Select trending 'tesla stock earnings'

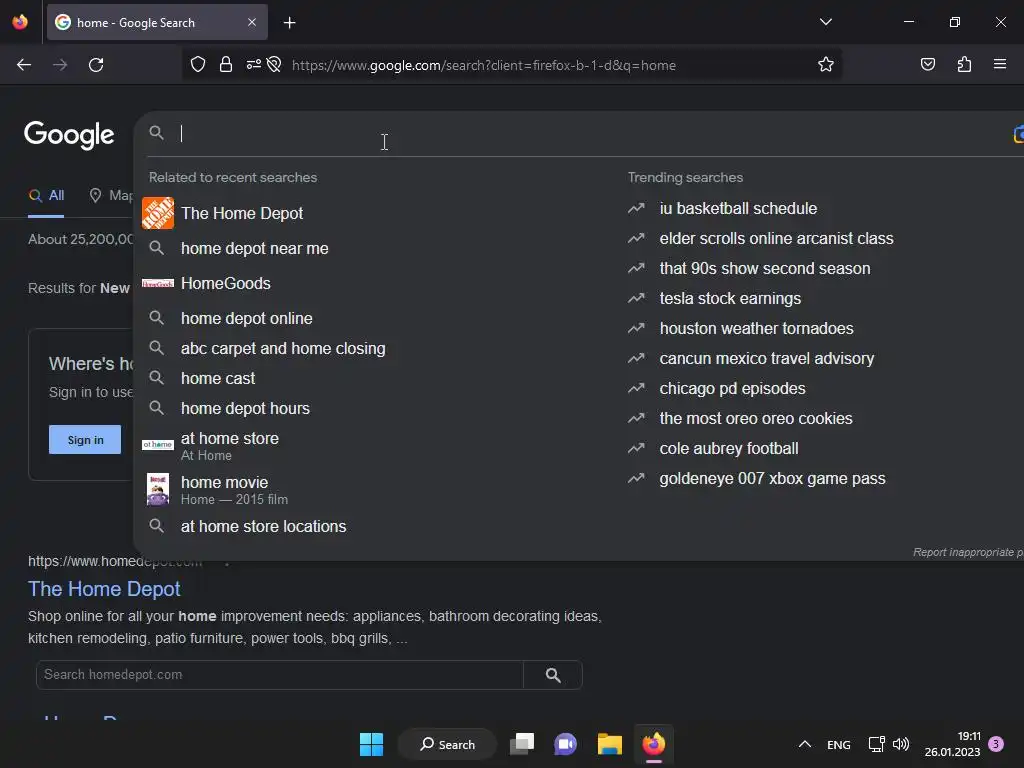[x=729, y=299]
